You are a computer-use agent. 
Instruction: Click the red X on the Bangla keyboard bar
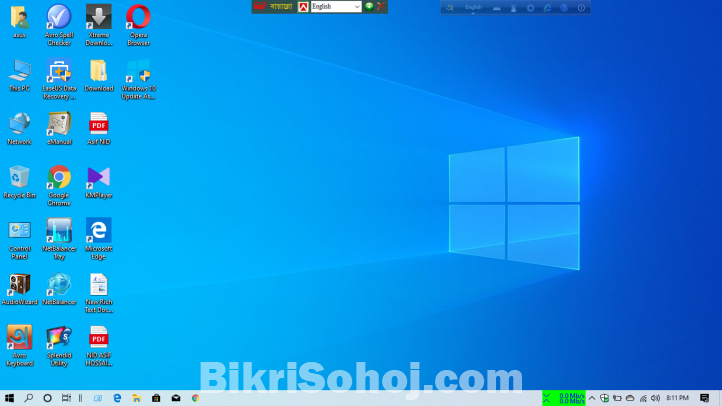[380, 7]
